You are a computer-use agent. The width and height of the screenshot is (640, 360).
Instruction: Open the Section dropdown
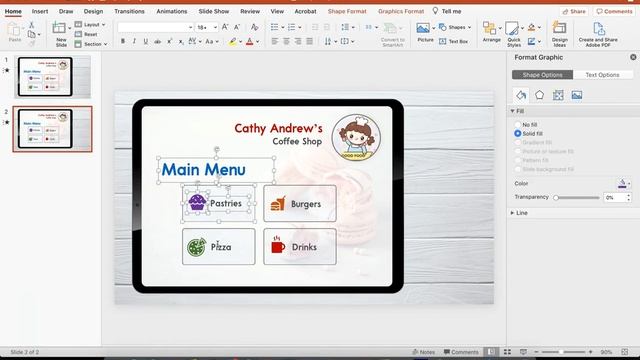[91, 44]
